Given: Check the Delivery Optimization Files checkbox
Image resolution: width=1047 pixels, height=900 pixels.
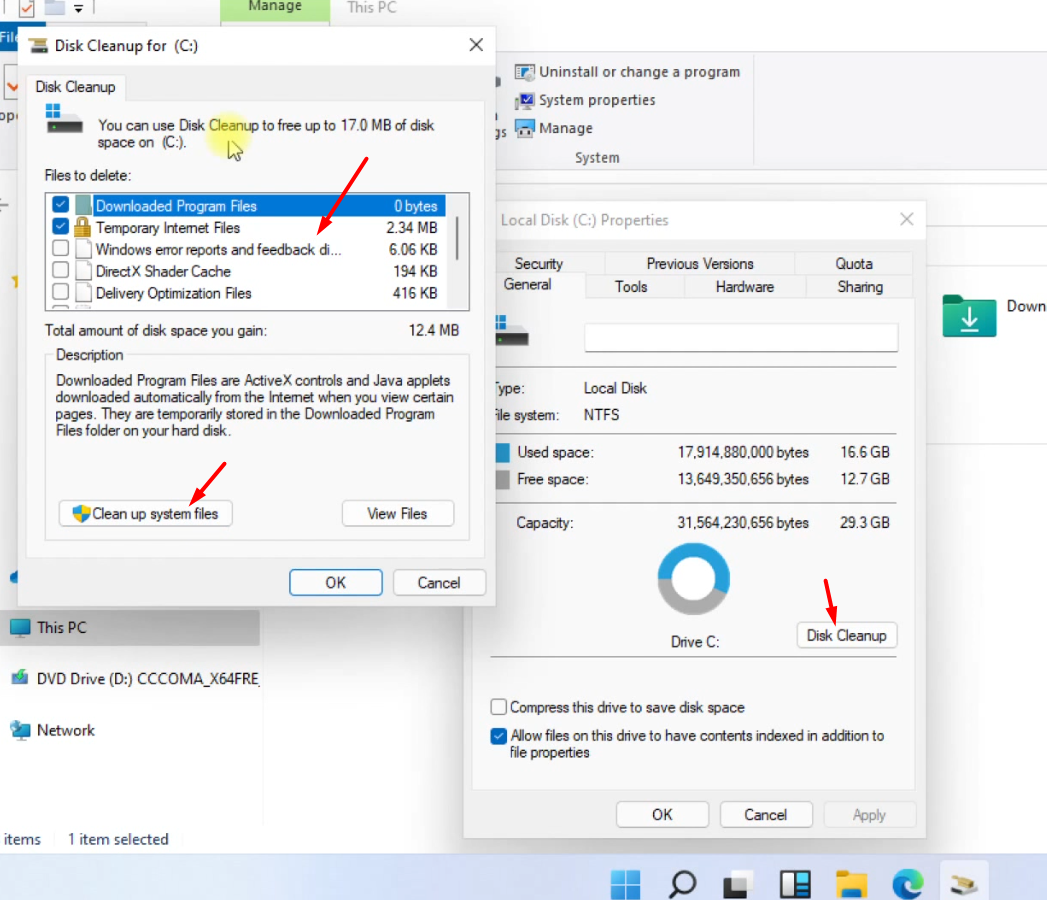Looking at the screenshot, I should (60, 292).
